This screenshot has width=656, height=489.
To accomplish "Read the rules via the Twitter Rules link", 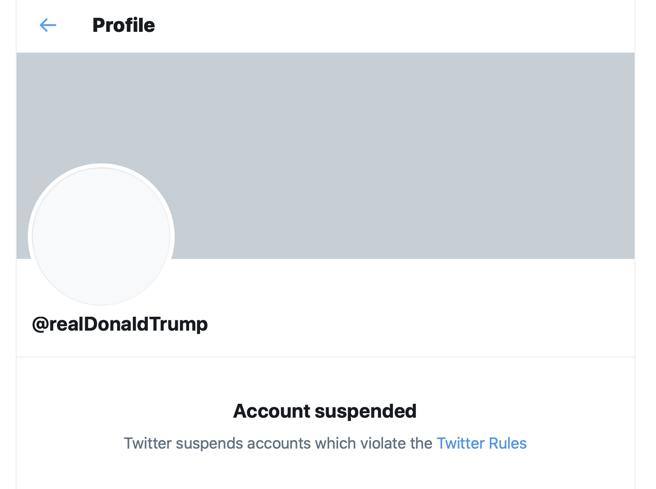I will 481,443.
